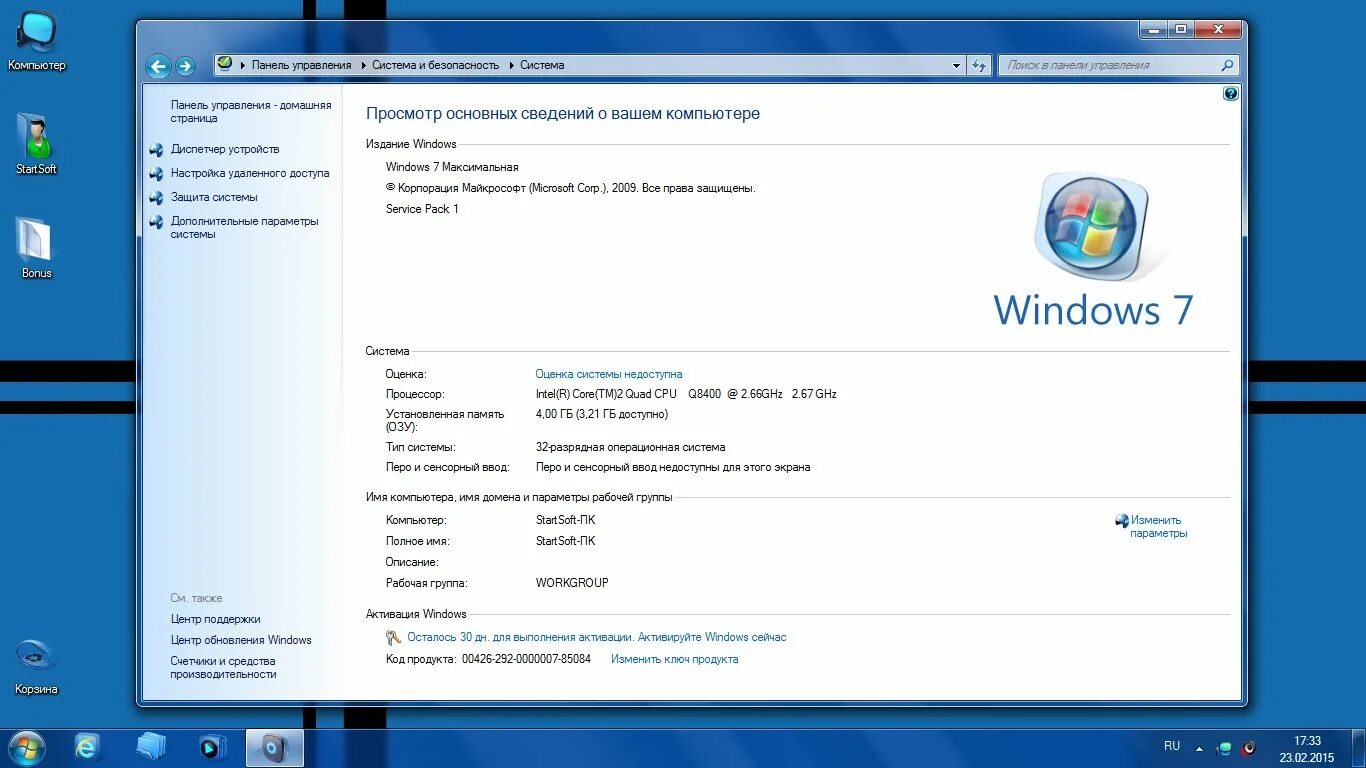Select Панель управления breadcrumb

click(x=302, y=65)
